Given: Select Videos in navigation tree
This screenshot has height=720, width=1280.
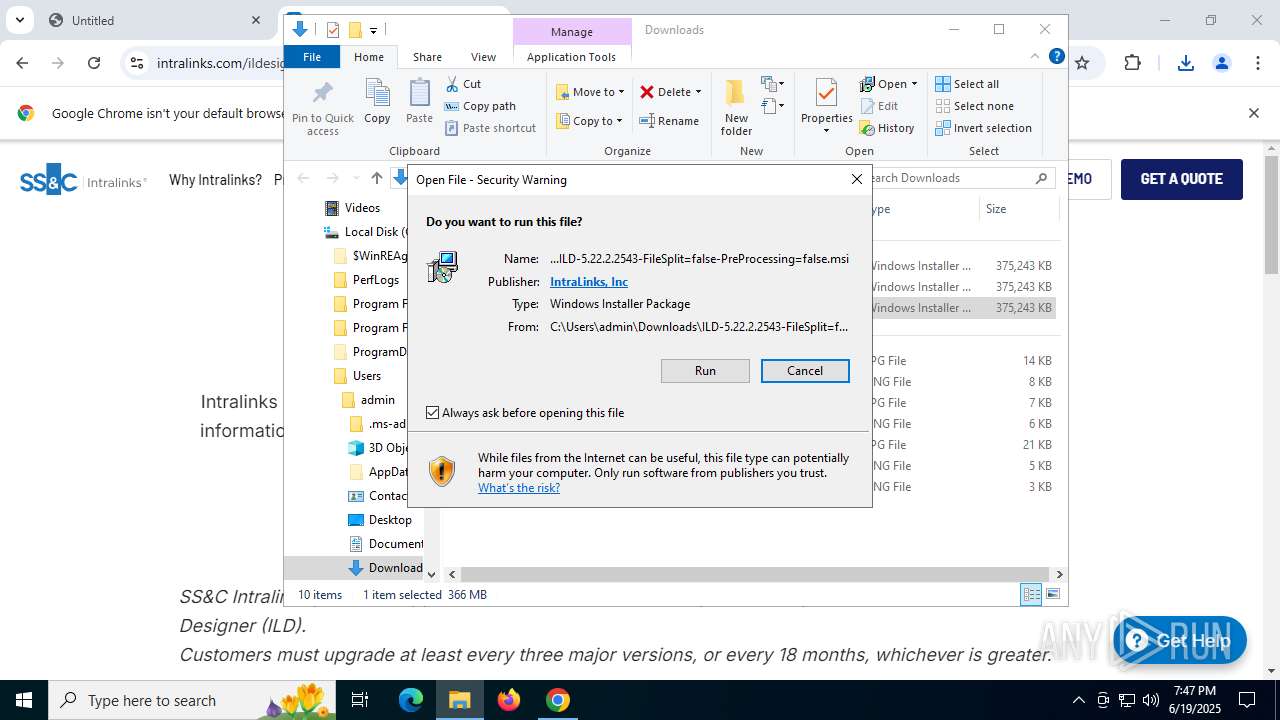Looking at the screenshot, I should tap(362, 208).
